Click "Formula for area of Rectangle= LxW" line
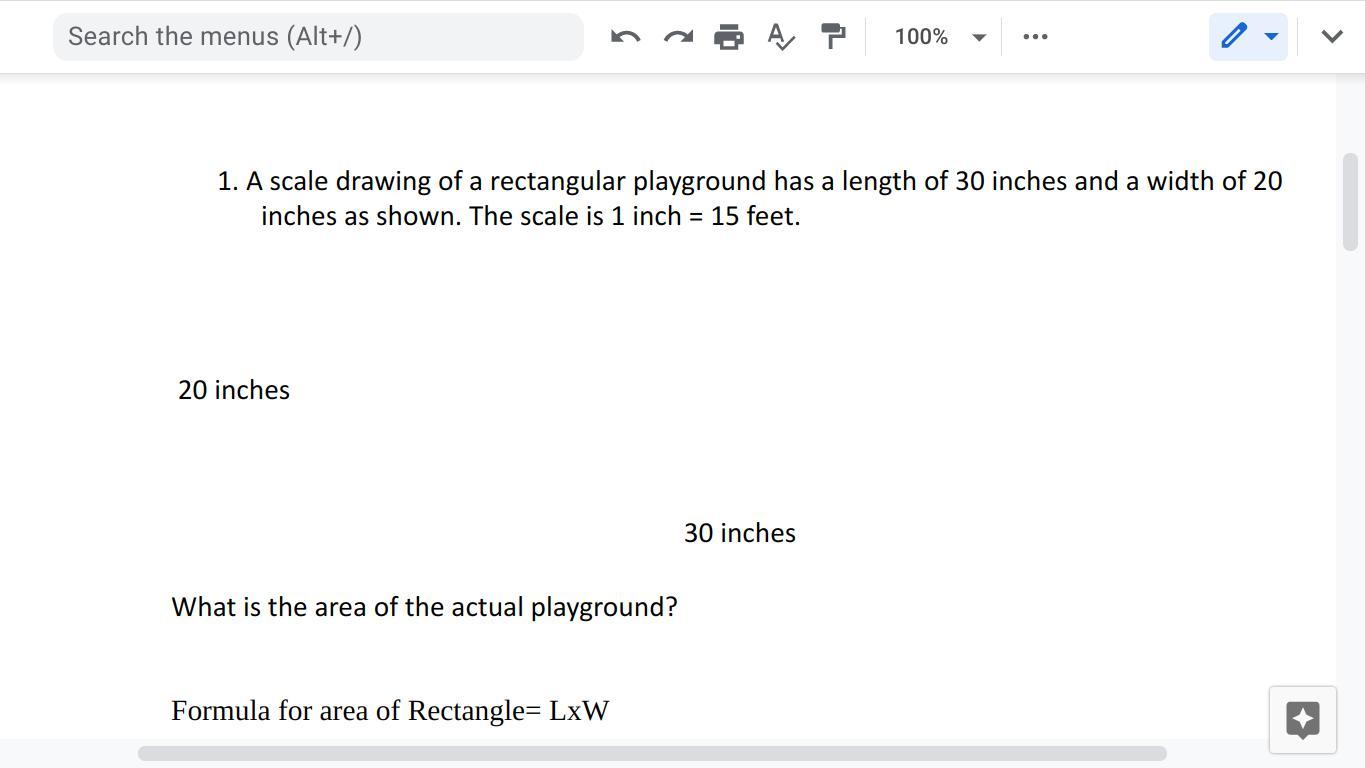 pos(390,711)
